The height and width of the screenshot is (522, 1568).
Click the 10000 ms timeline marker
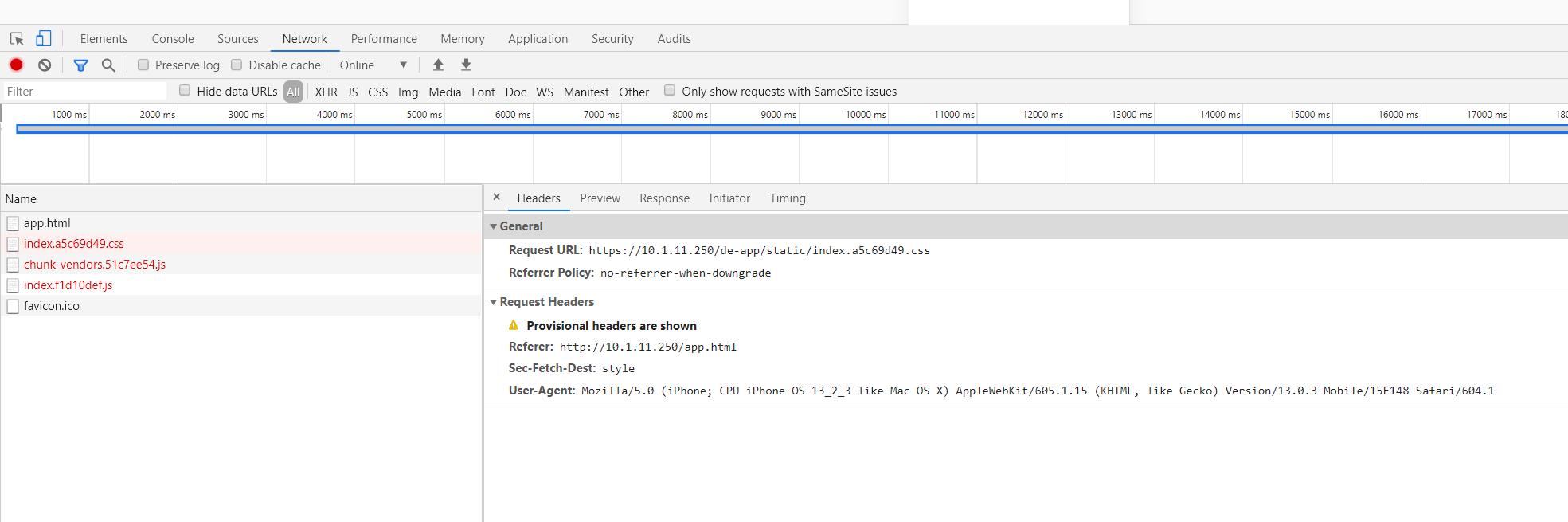point(866,115)
